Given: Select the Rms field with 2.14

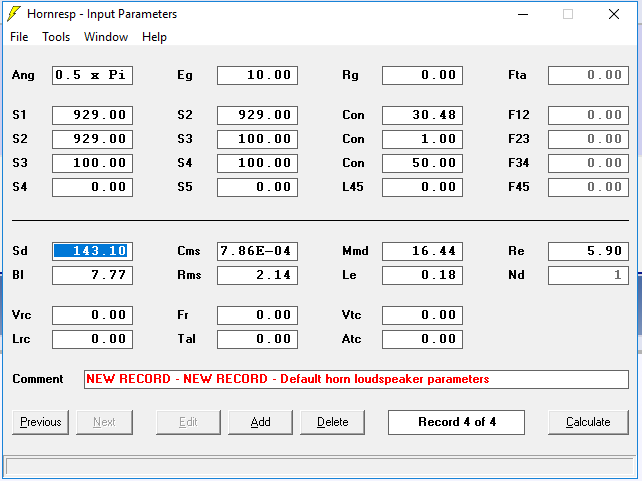Looking at the screenshot, I should (x=258, y=275).
